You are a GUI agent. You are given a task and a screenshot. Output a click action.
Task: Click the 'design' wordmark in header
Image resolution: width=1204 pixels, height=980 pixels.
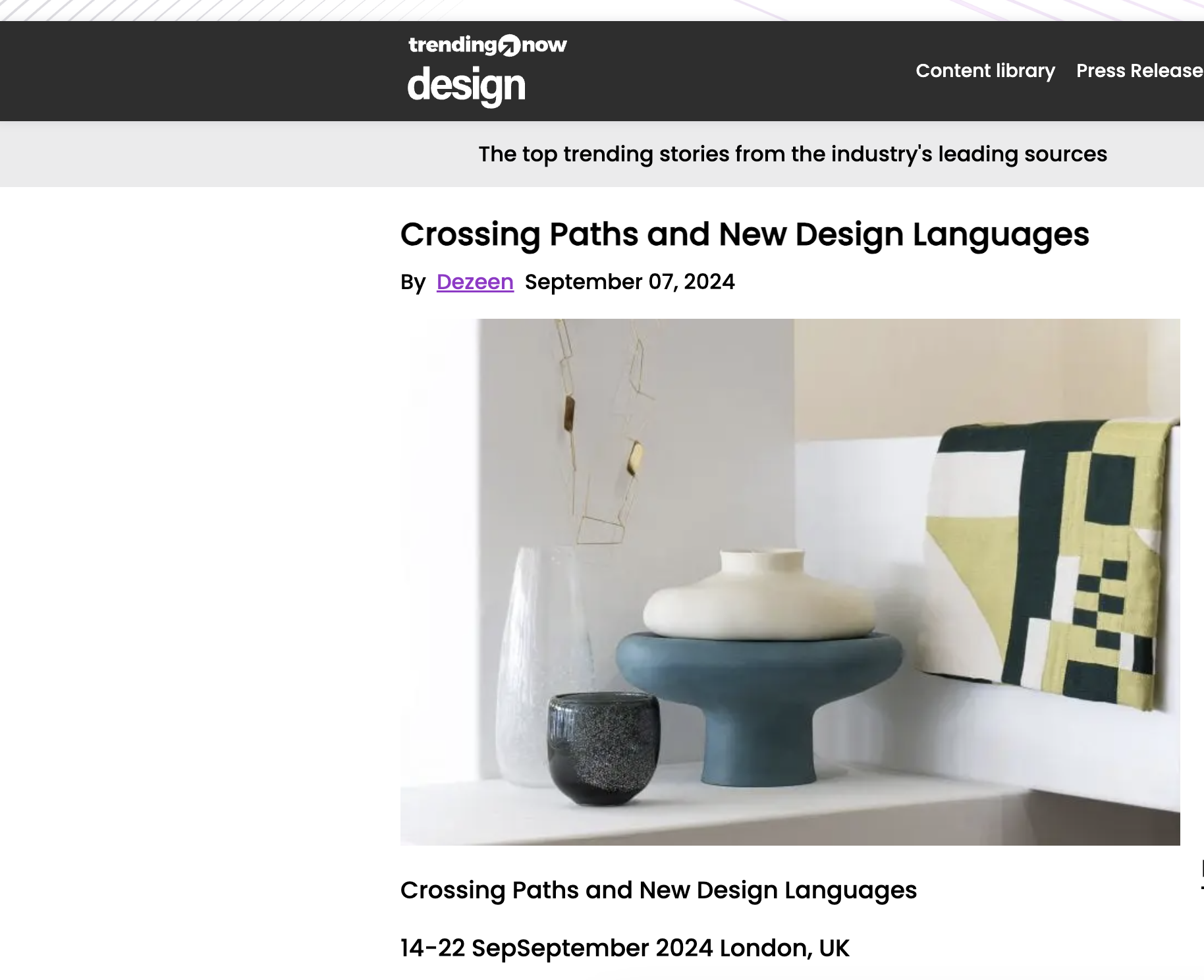click(466, 86)
